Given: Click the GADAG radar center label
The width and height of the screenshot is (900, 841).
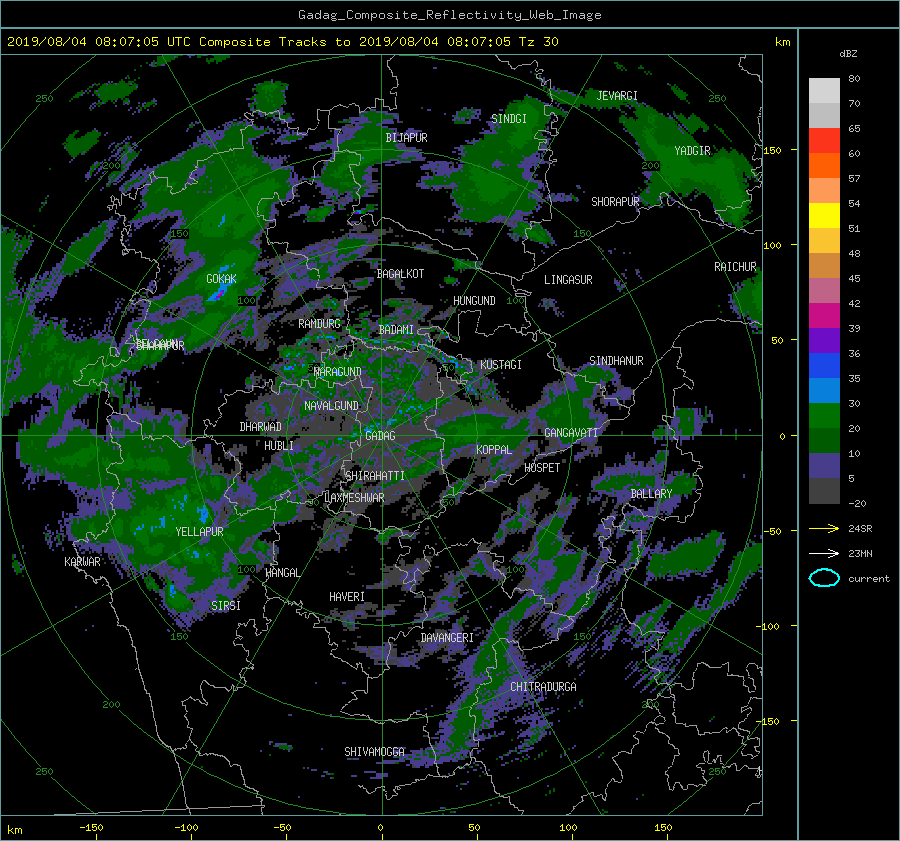Looking at the screenshot, I should (380, 436).
